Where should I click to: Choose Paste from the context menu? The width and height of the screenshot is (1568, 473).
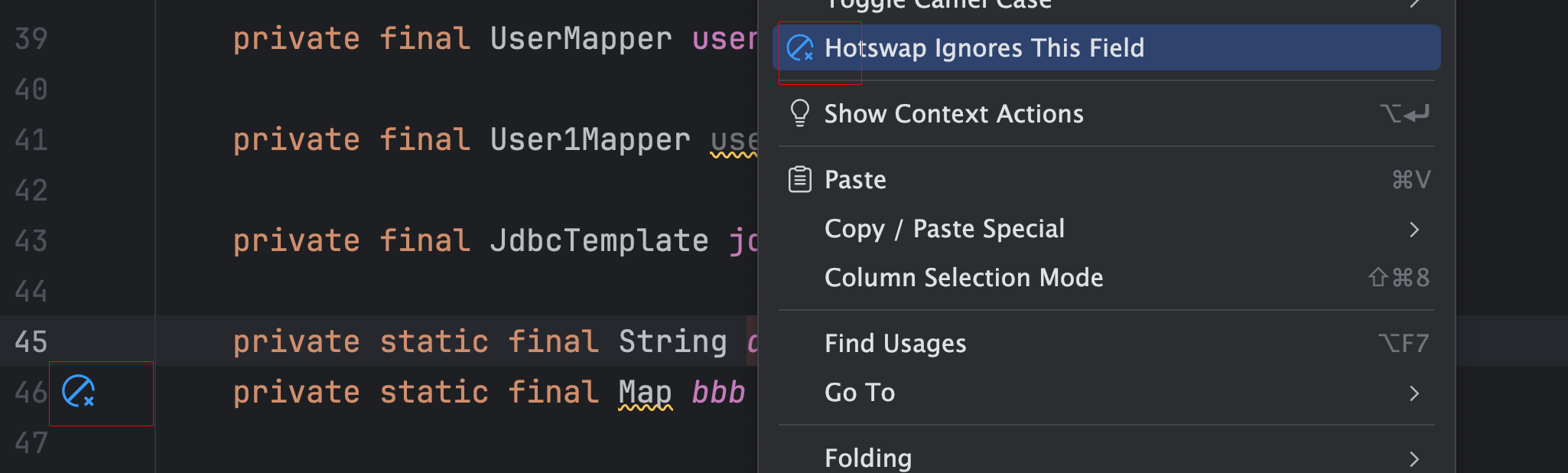click(x=854, y=180)
